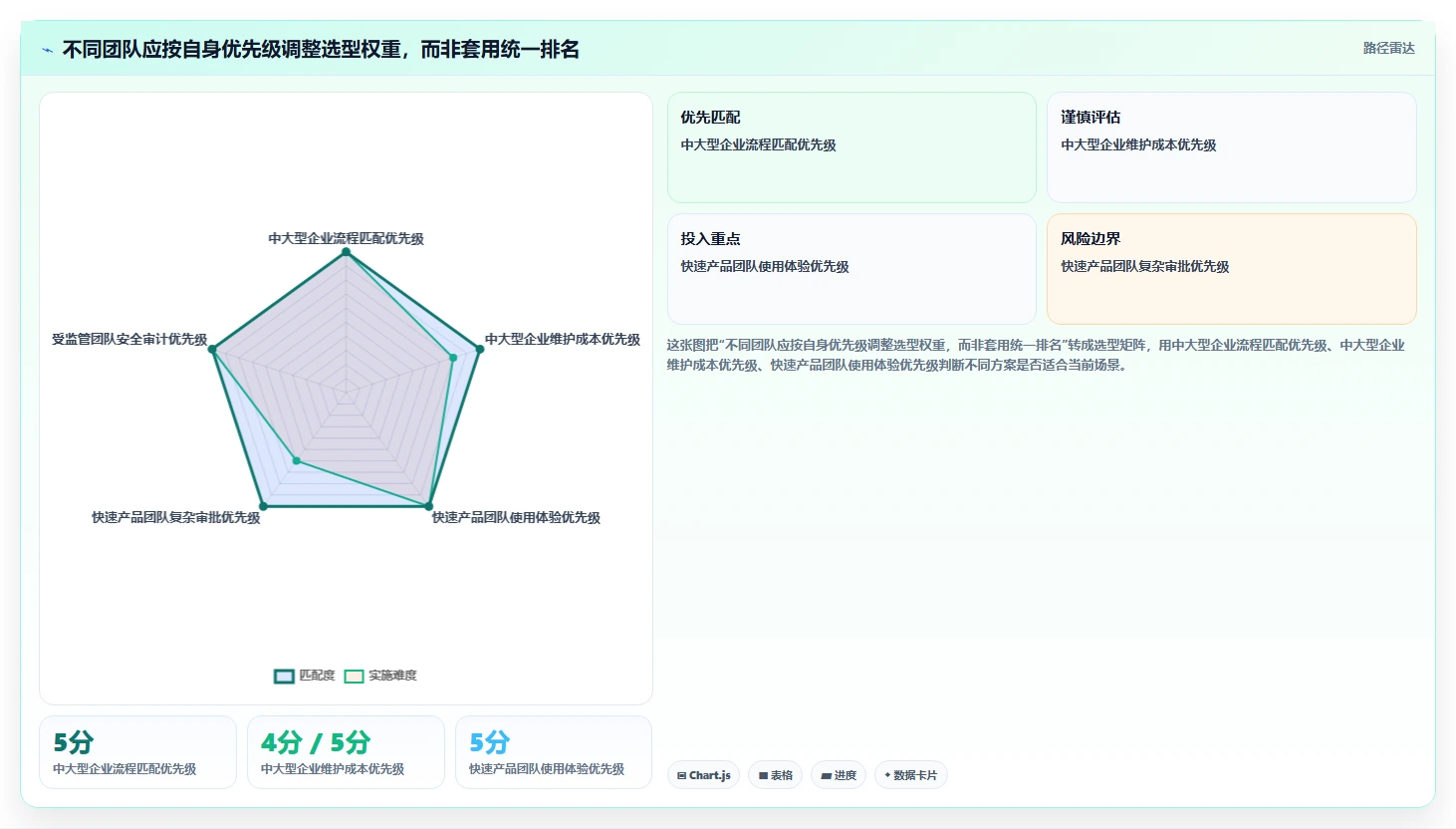The height and width of the screenshot is (829, 1456).
Task: Click the radar point on 流程匹配 axis
Action: pos(347,252)
